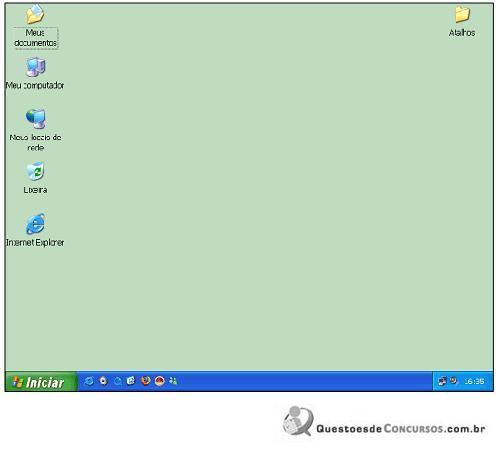The height and width of the screenshot is (452, 496).
Task: Click the Atalhos folder label
Action: point(462,33)
